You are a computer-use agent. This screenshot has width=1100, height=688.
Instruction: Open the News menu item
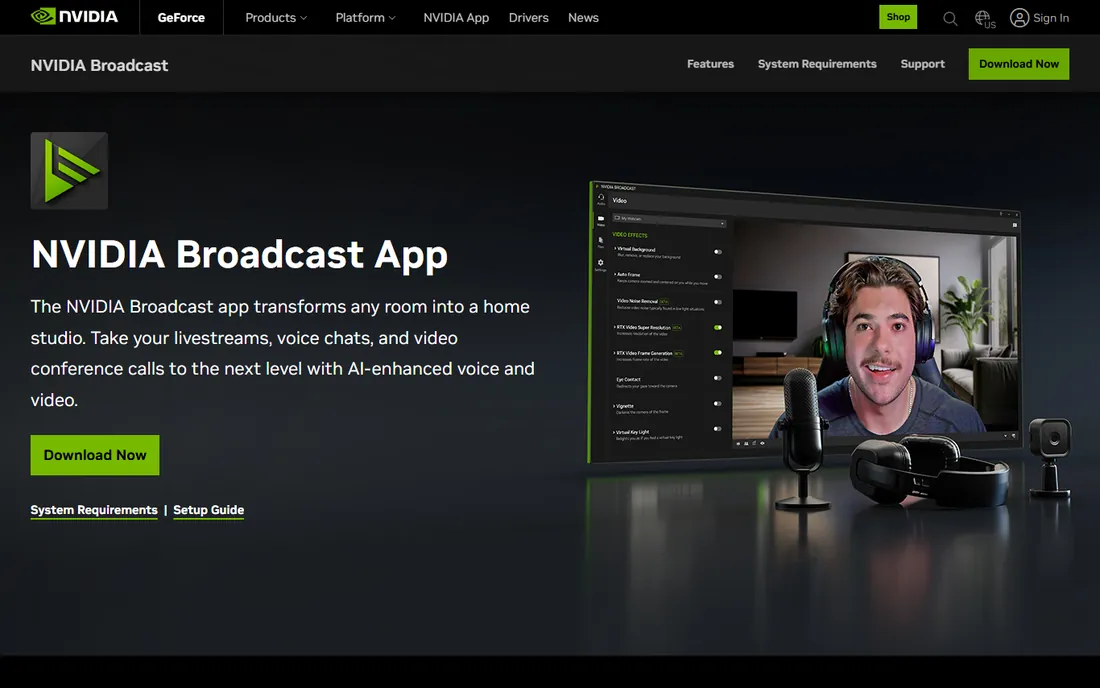pyautogui.click(x=583, y=18)
